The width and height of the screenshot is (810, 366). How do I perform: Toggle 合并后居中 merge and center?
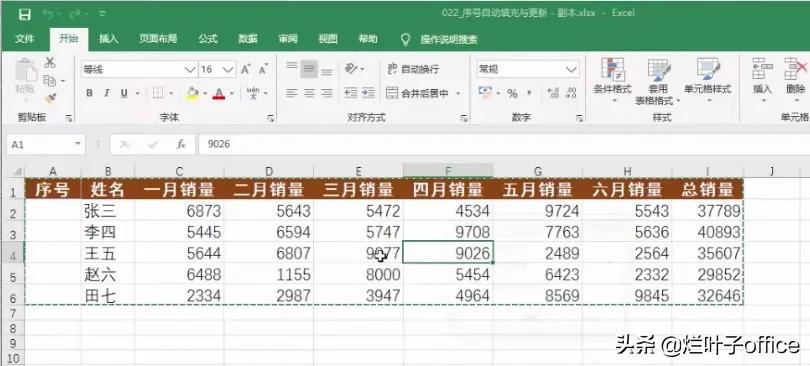tap(417, 93)
